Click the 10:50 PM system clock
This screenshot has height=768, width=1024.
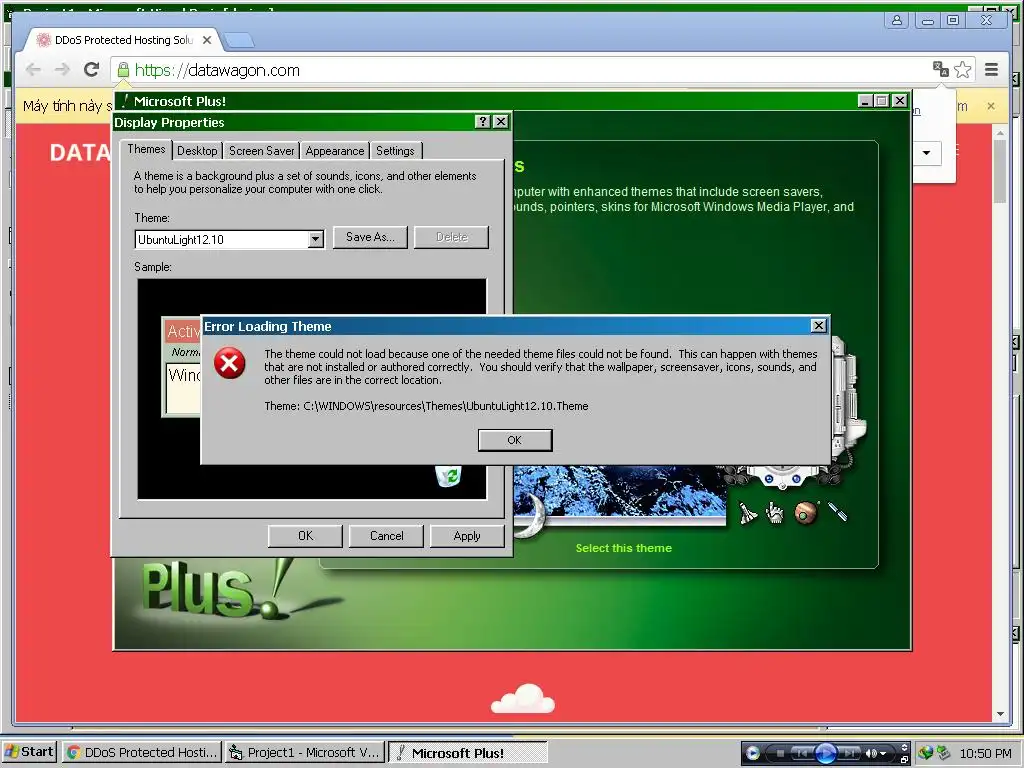click(985, 753)
